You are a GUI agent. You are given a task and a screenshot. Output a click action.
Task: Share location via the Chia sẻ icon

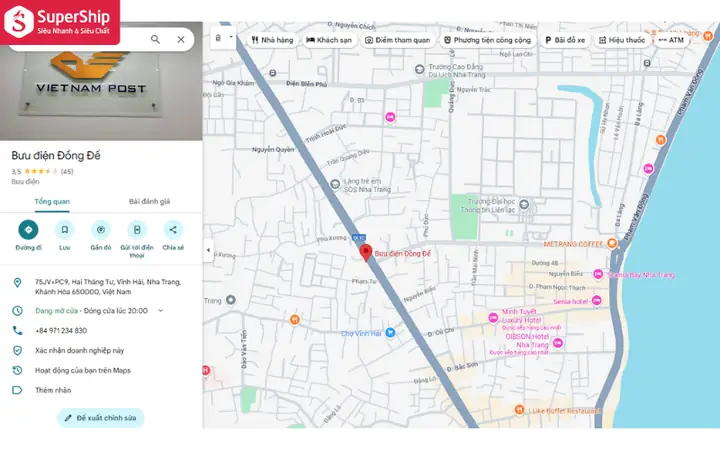coord(173,230)
